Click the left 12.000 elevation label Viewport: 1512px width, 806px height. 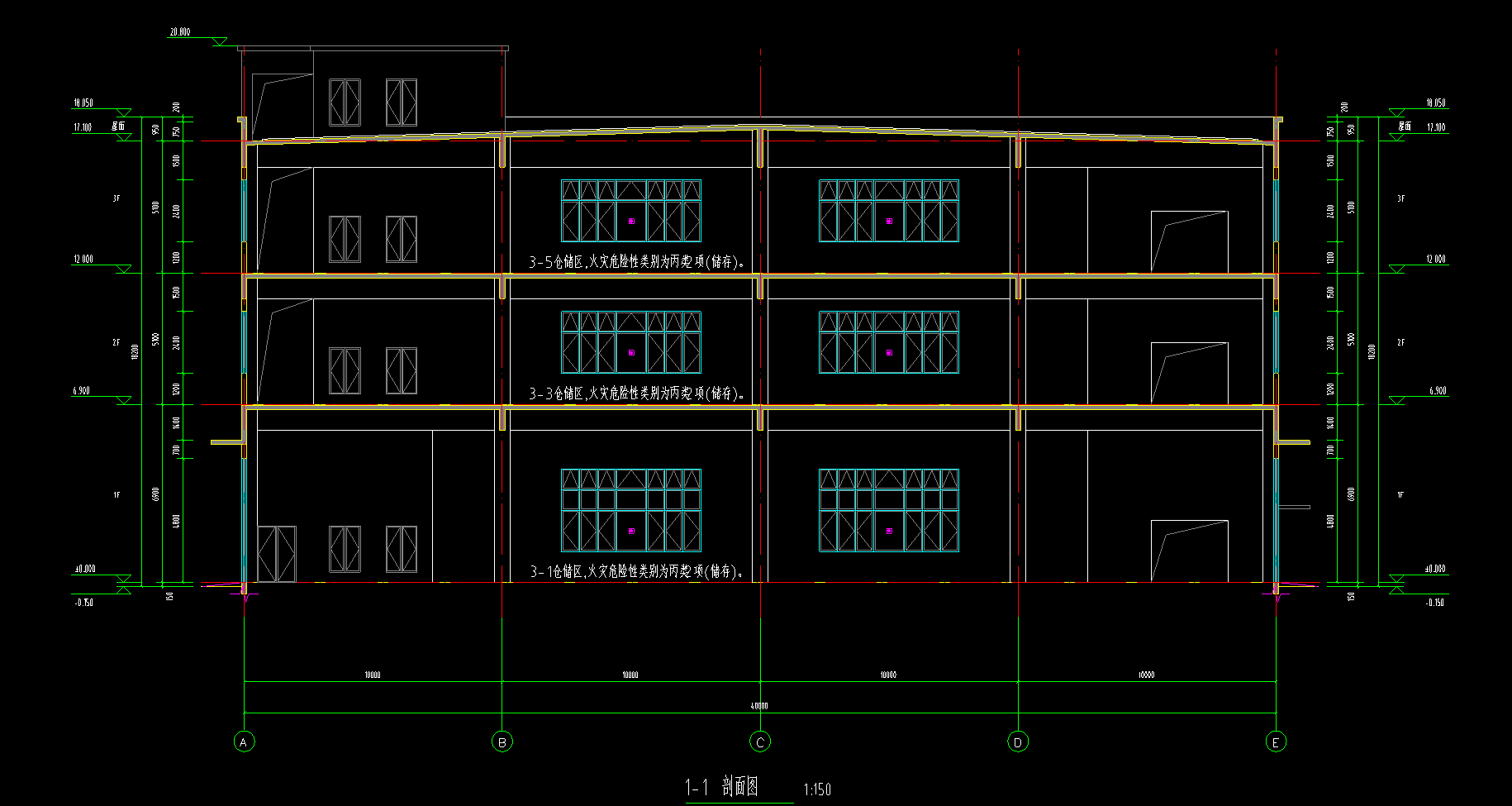pos(83,260)
